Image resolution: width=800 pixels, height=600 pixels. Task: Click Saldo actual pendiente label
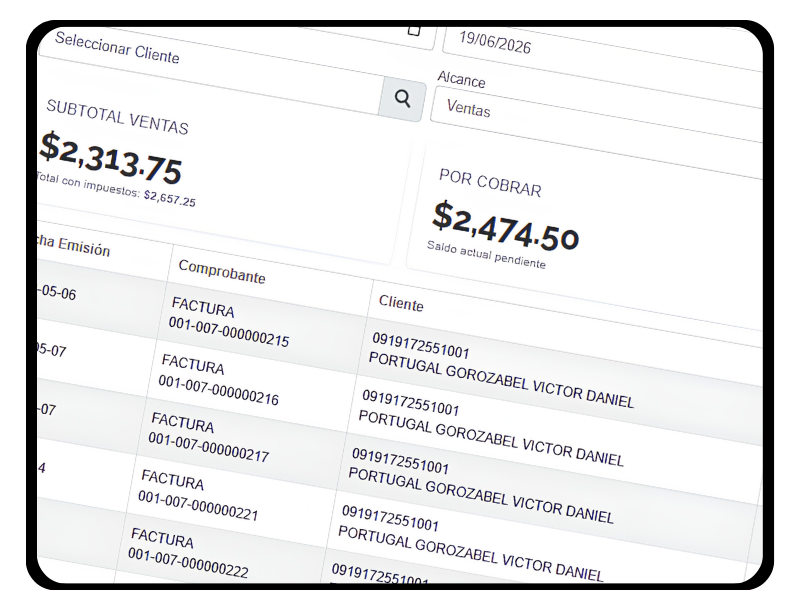pyautogui.click(x=486, y=254)
